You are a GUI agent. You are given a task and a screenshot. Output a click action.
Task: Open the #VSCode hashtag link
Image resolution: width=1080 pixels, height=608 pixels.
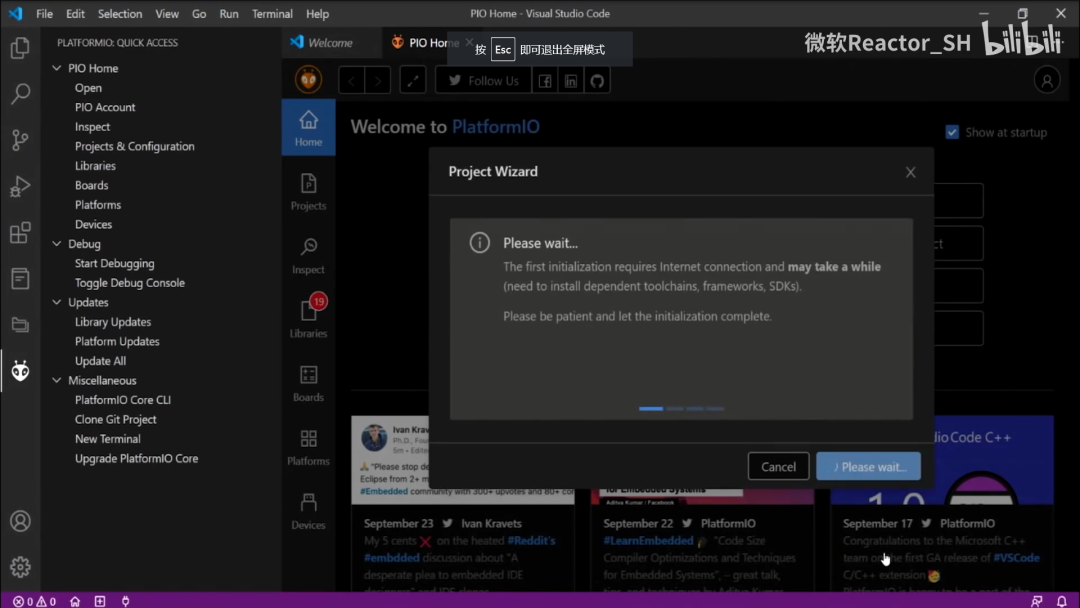tap(1017, 558)
